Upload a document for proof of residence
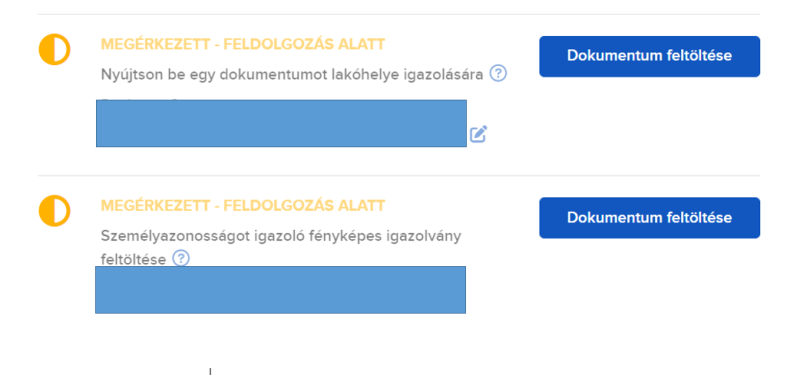This screenshot has width=800, height=388. [649, 56]
